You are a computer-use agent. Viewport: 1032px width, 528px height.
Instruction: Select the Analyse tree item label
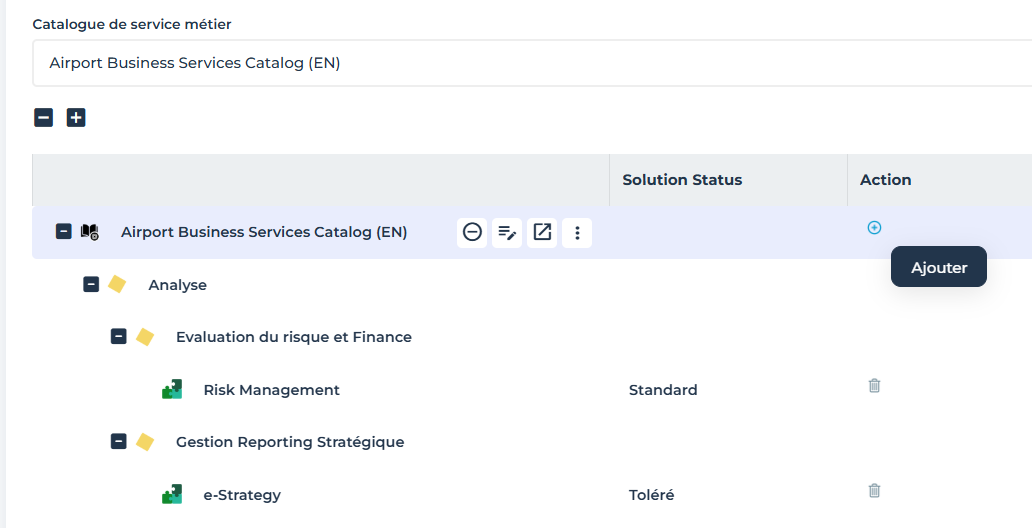pyautogui.click(x=177, y=285)
